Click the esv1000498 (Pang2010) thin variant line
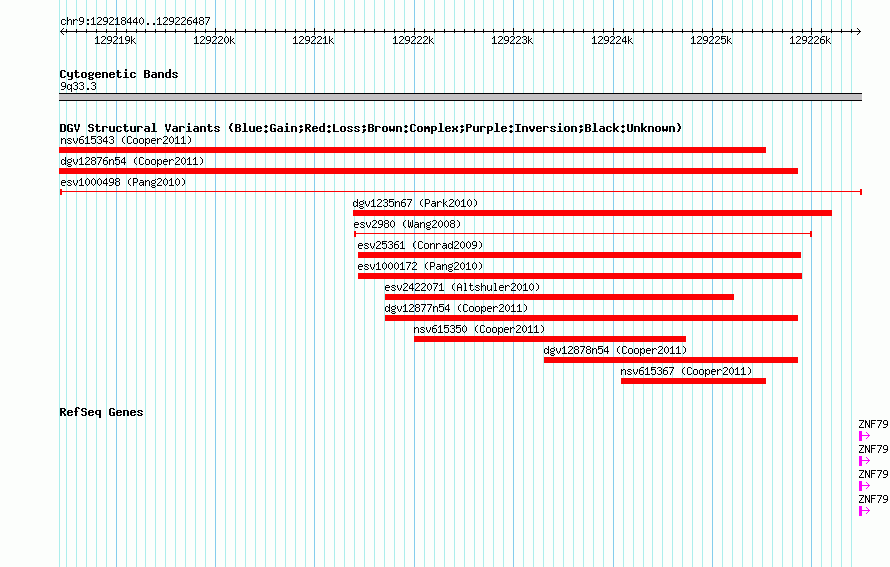890x567 pixels. click(x=461, y=192)
